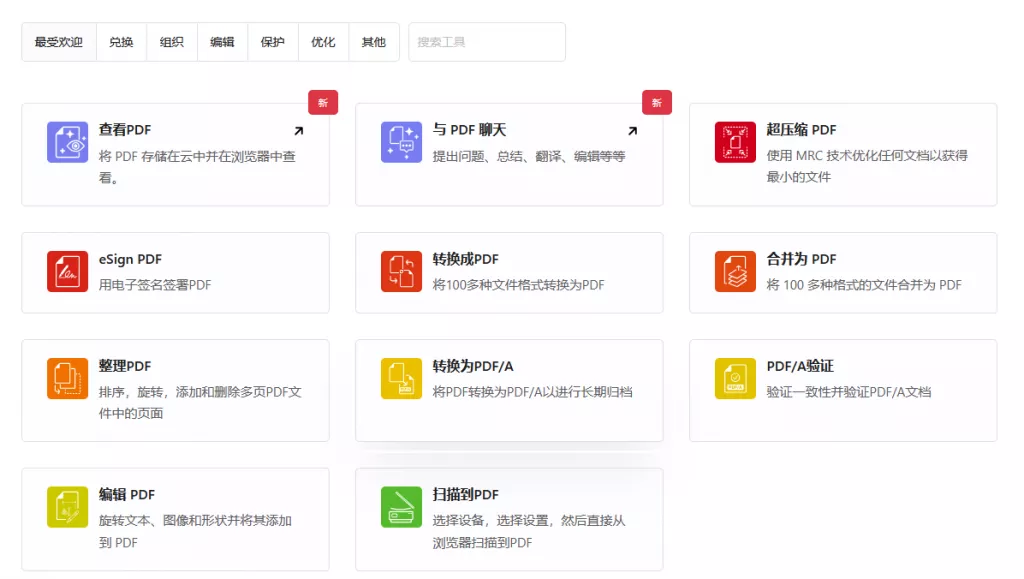1024x579 pixels.
Task: Click the 转换成PDF conversion icon
Action: tap(400, 271)
